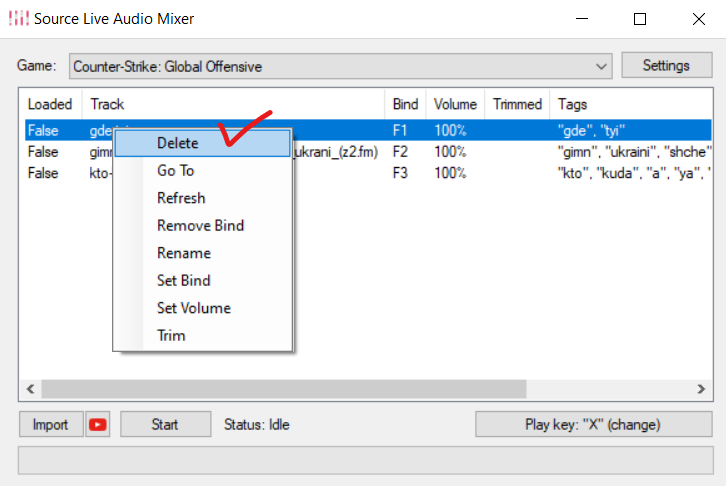Click the red YouTube import icon

(x=98, y=425)
